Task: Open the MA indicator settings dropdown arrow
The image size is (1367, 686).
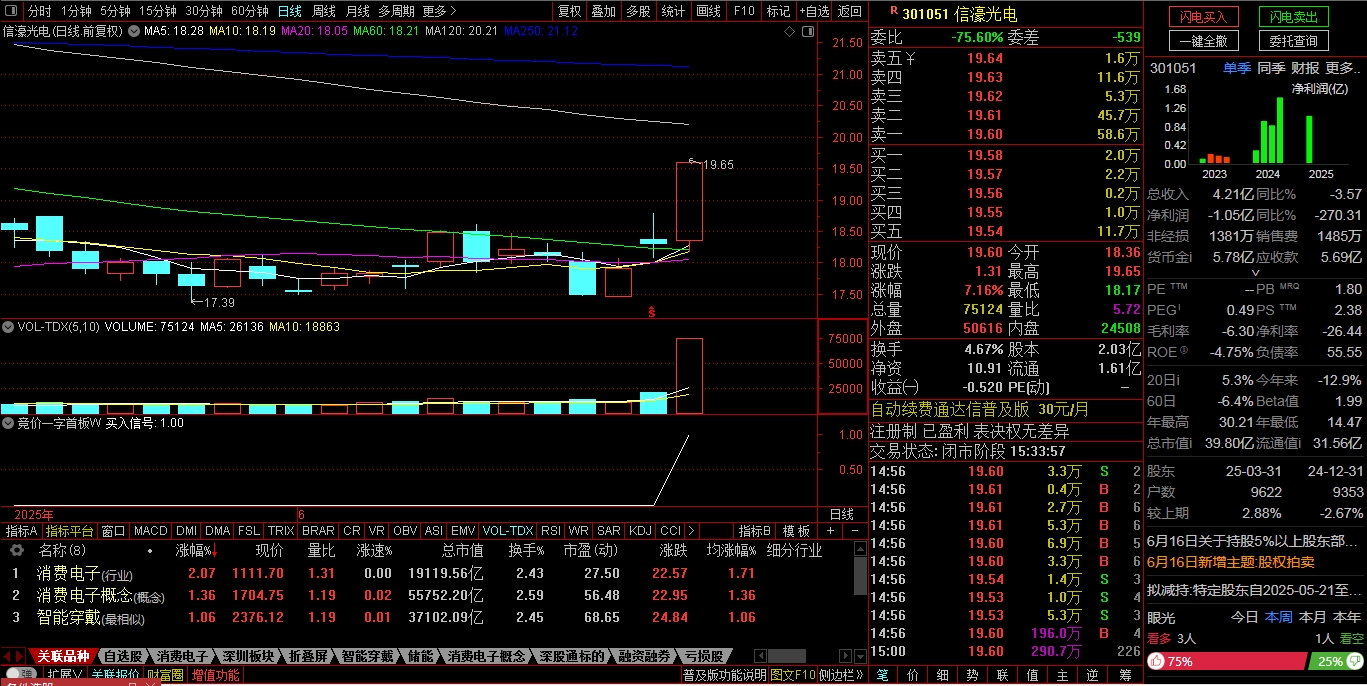Action: tap(132, 31)
